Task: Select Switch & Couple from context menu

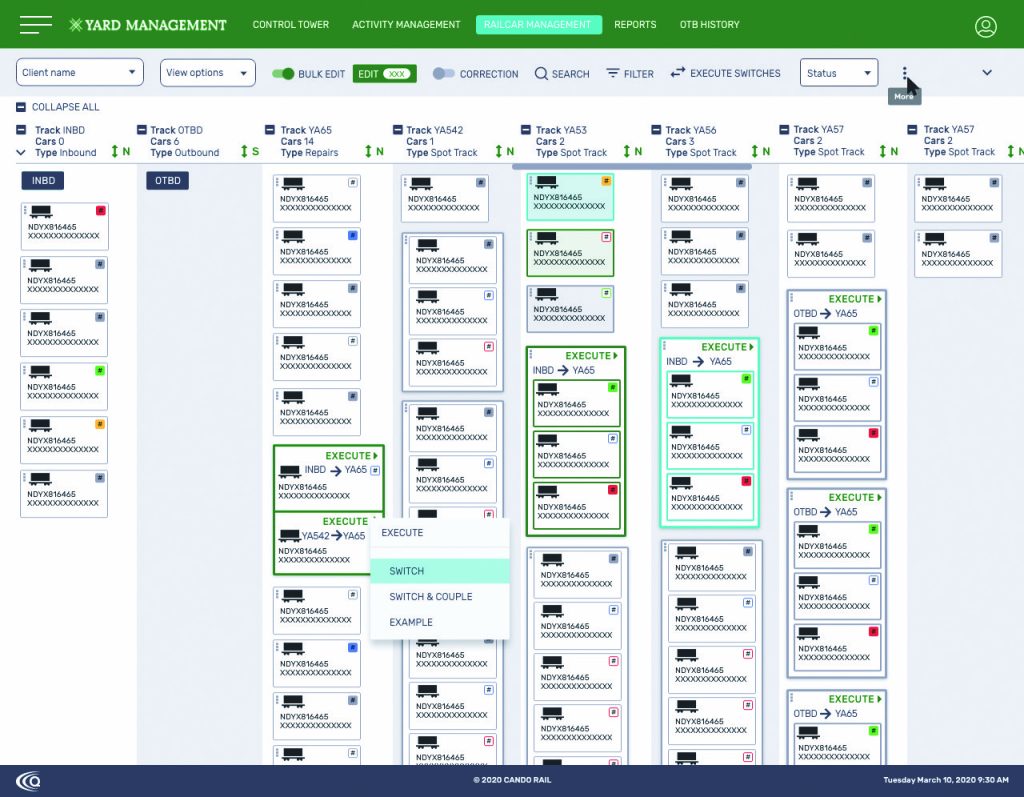Action: click(x=430, y=597)
